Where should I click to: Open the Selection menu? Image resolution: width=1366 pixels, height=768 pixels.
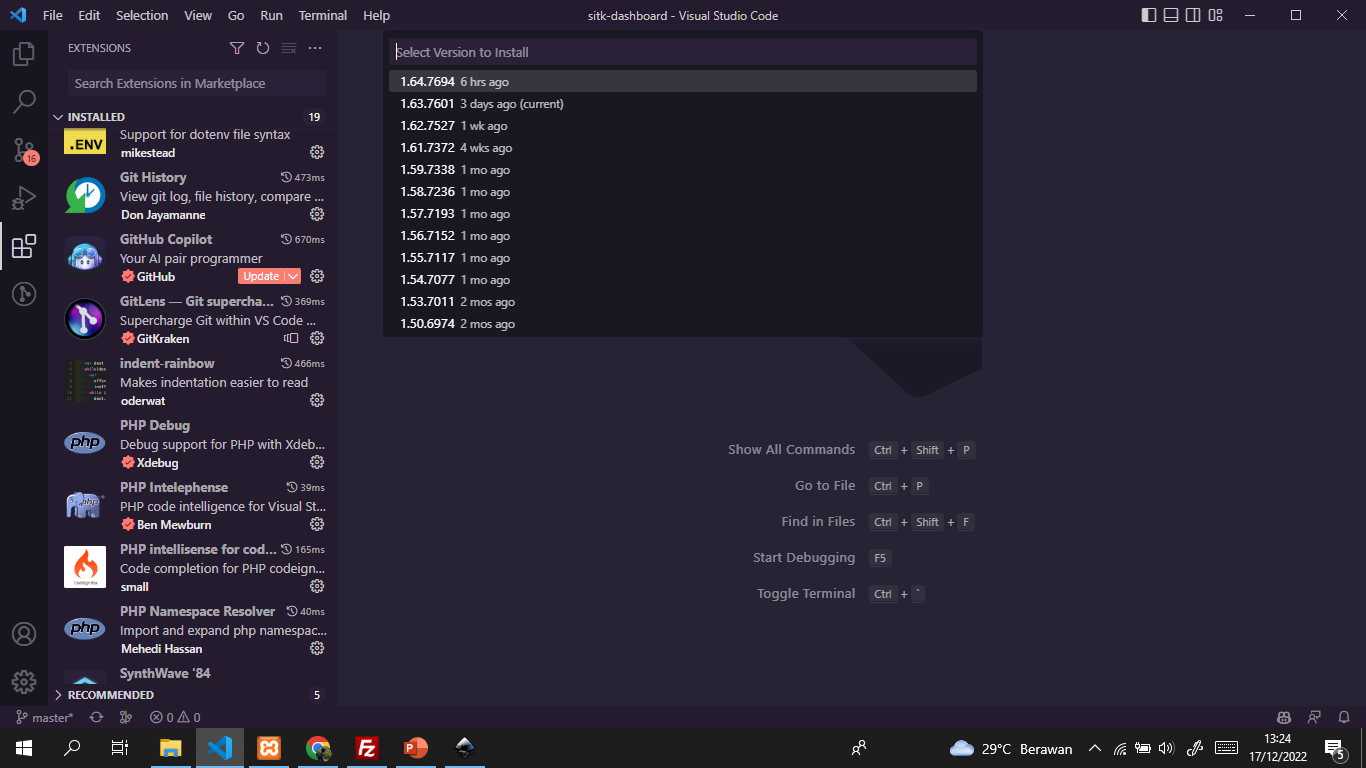(142, 15)
